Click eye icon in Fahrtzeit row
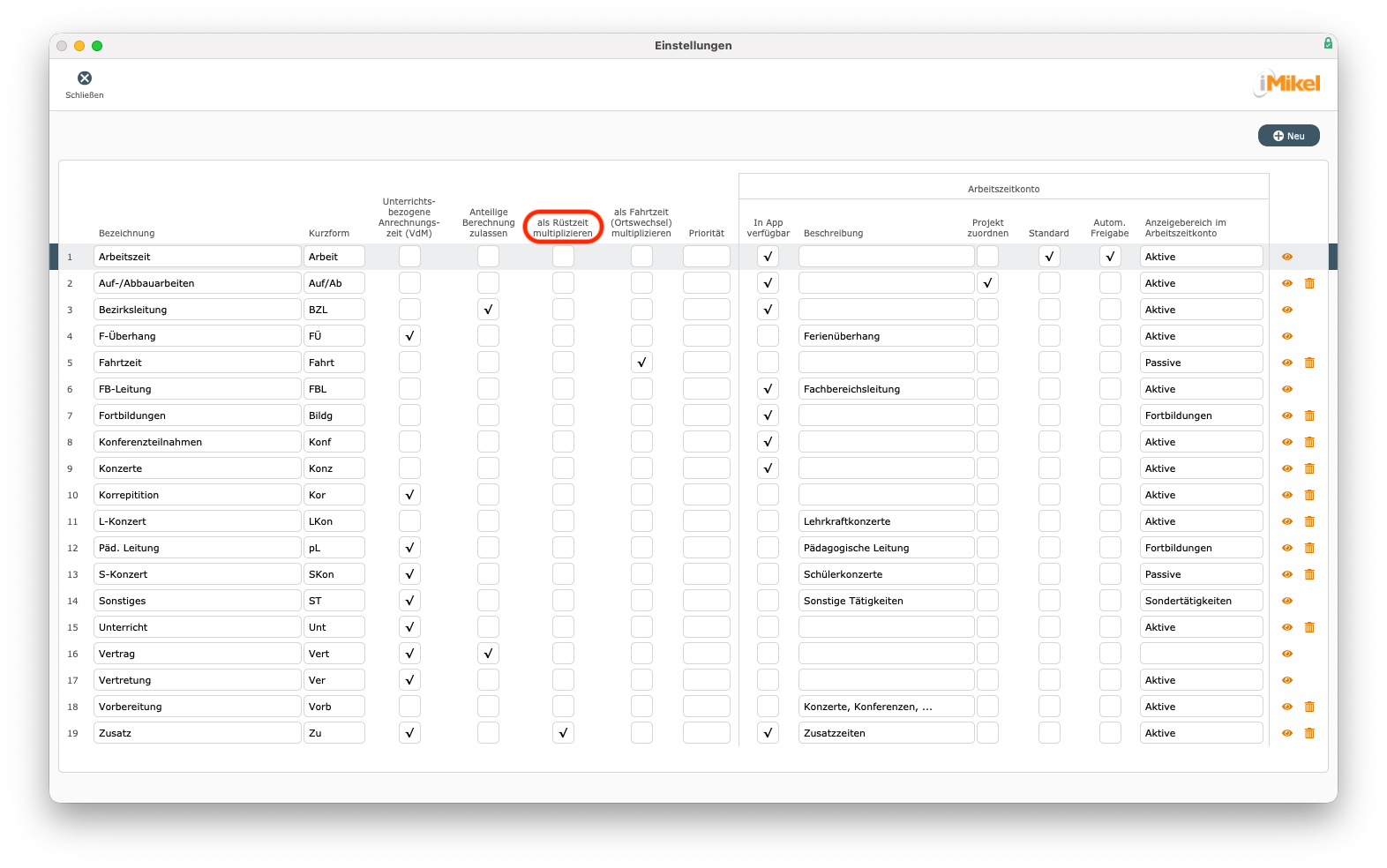 pyautogui.click(x=1287, y=363)
